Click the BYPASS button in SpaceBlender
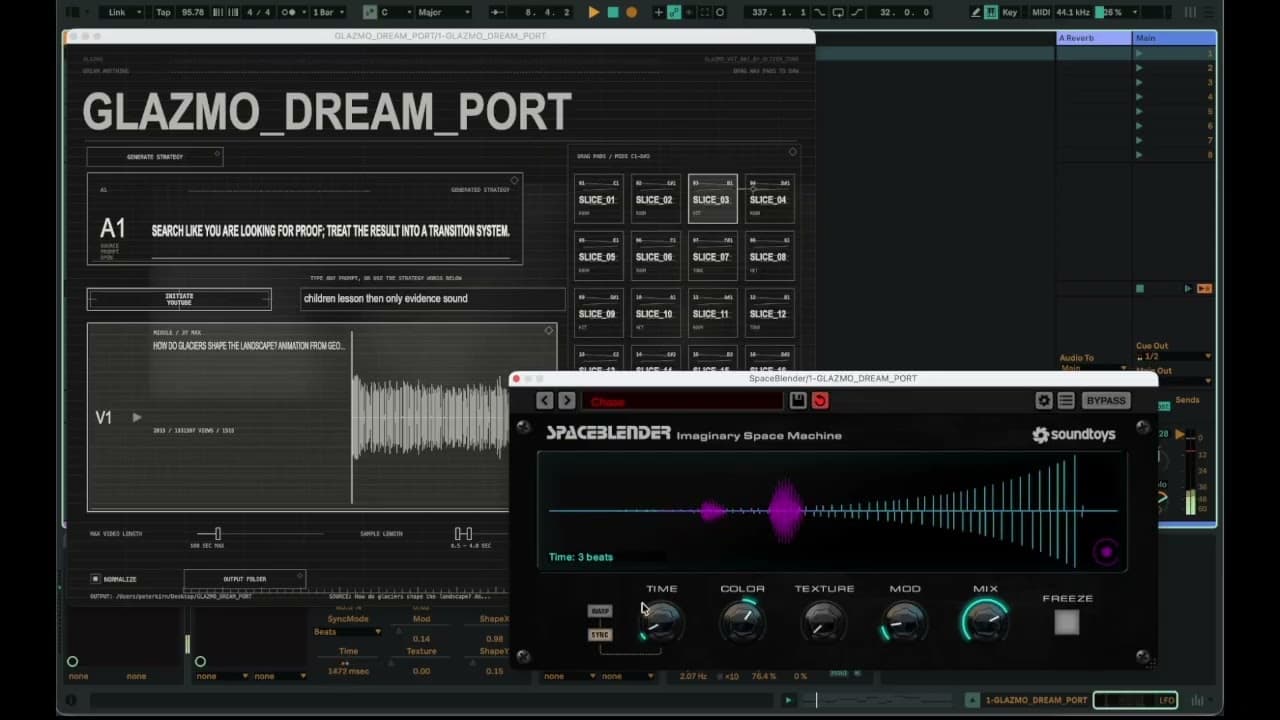 (1106, 401)
